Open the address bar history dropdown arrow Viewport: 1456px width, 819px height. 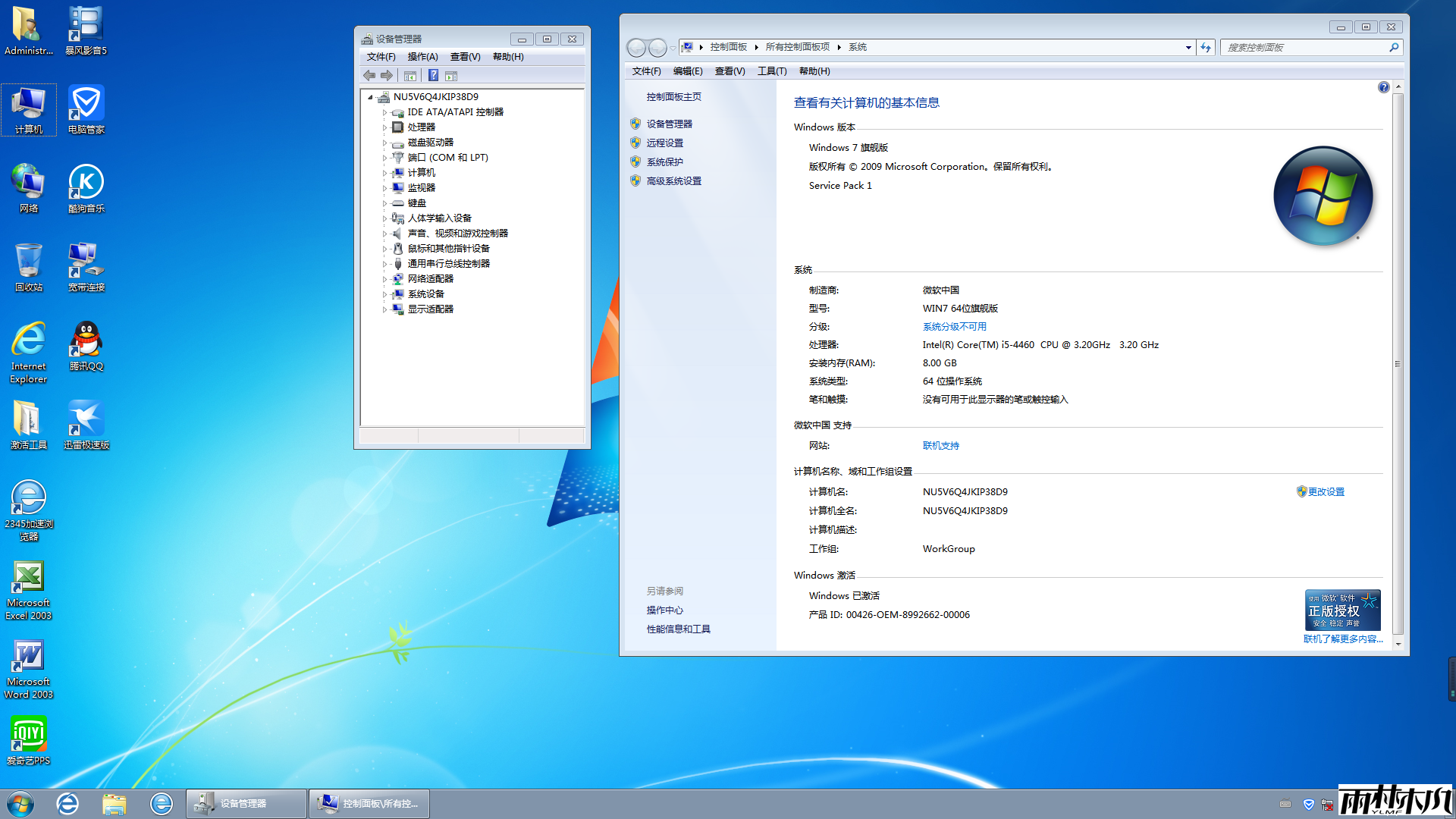coord(1188,47)
